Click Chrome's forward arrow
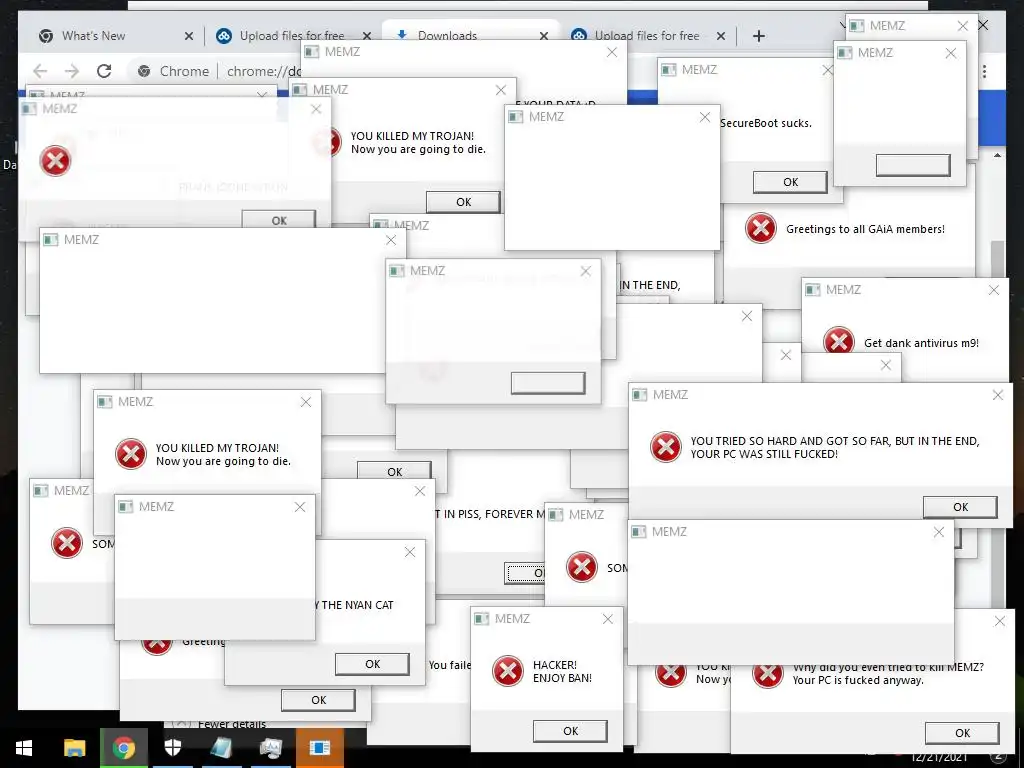 (72, 71)
